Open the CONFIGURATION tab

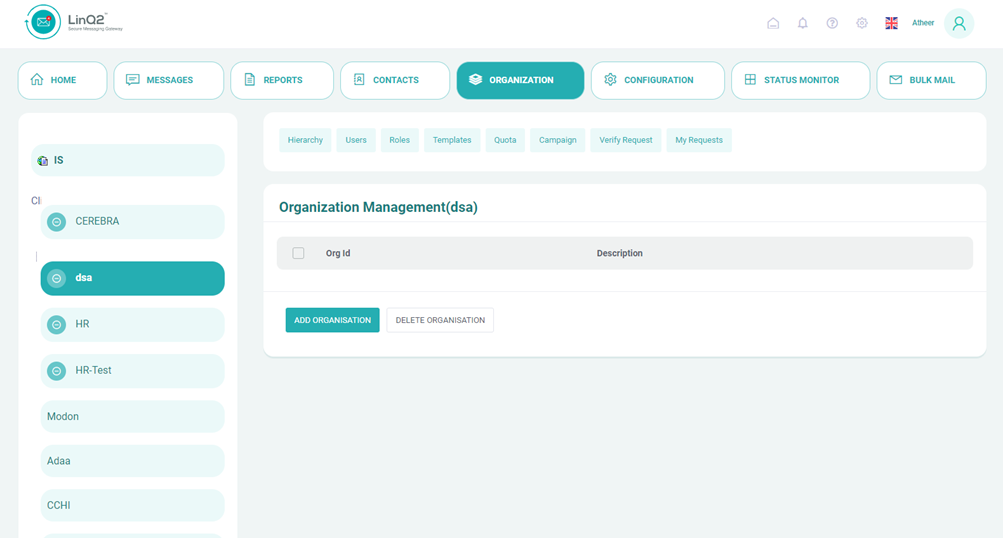click(x=658, y=80)
